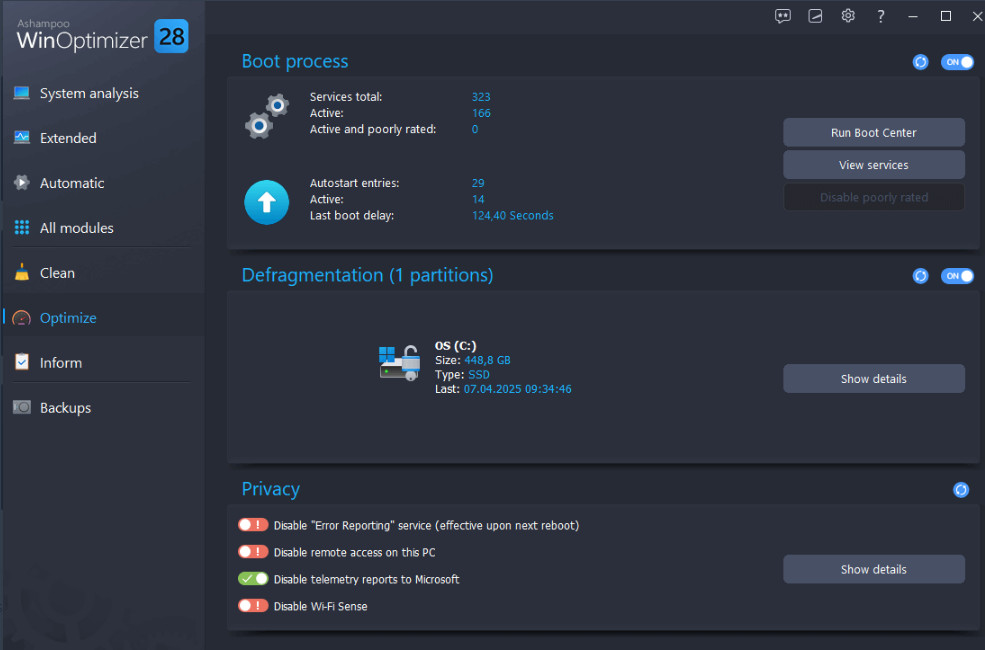Click the Clean broom icon
Viewport: 985px width, 650px height.
point(22,272)
